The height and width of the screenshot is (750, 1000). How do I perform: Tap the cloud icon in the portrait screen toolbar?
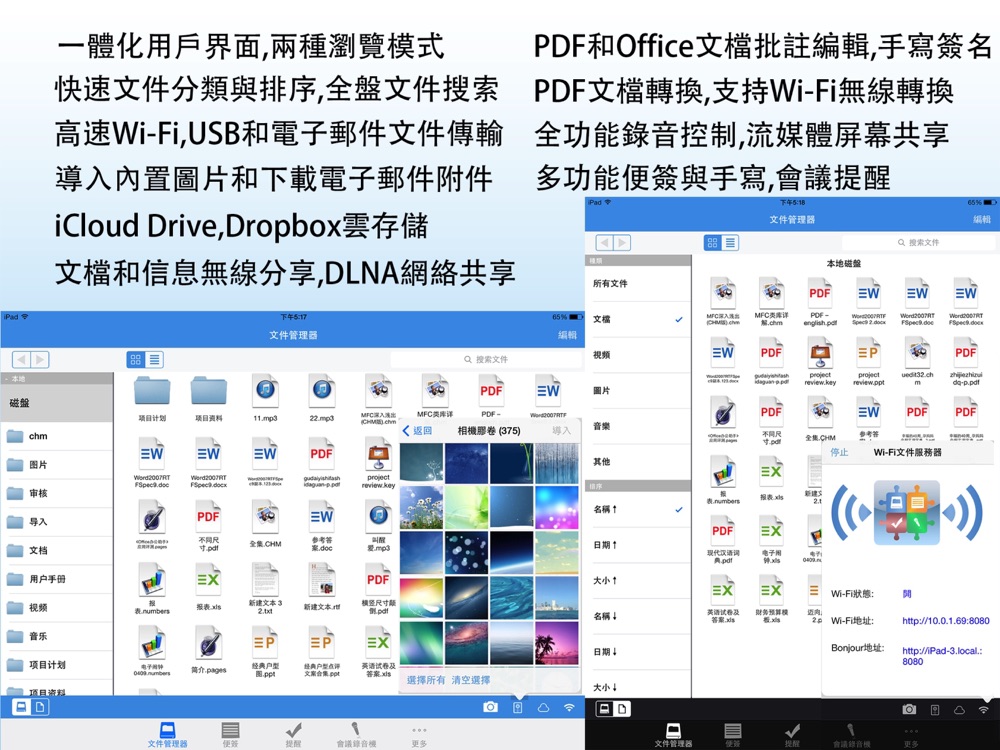[x=959, y=710]
